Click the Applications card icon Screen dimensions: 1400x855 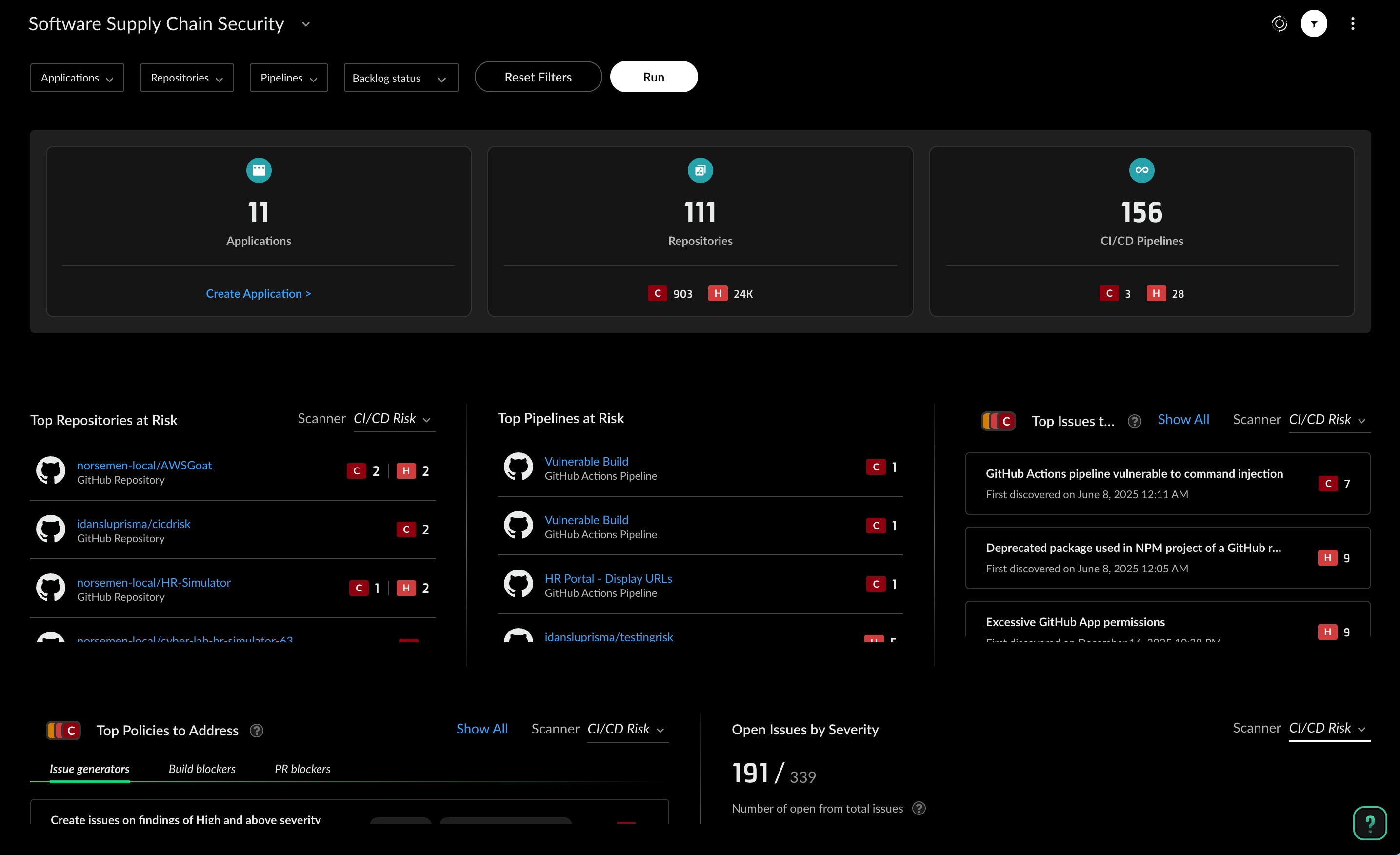click(x=259, y=169)
